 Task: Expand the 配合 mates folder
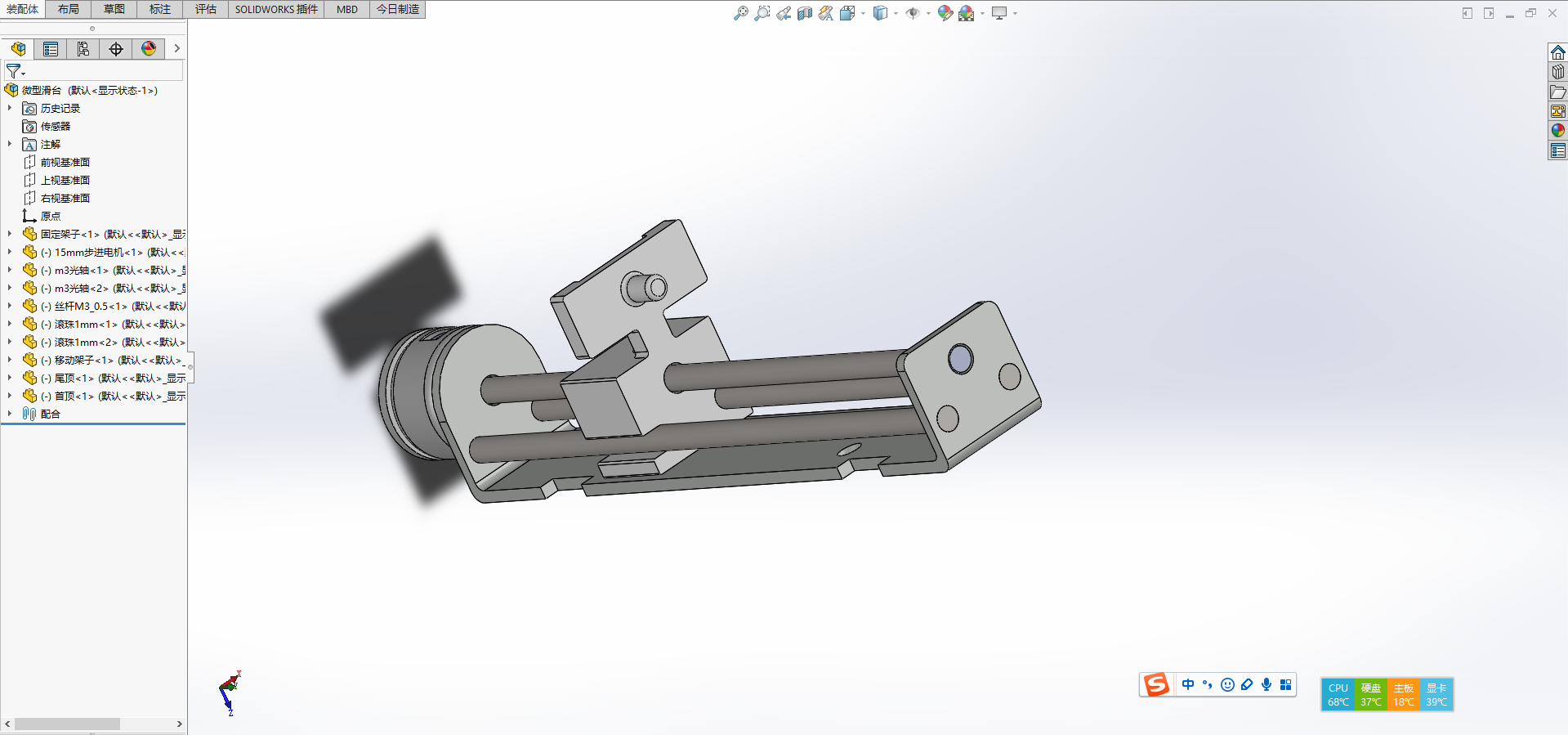(x=10, y=414)
